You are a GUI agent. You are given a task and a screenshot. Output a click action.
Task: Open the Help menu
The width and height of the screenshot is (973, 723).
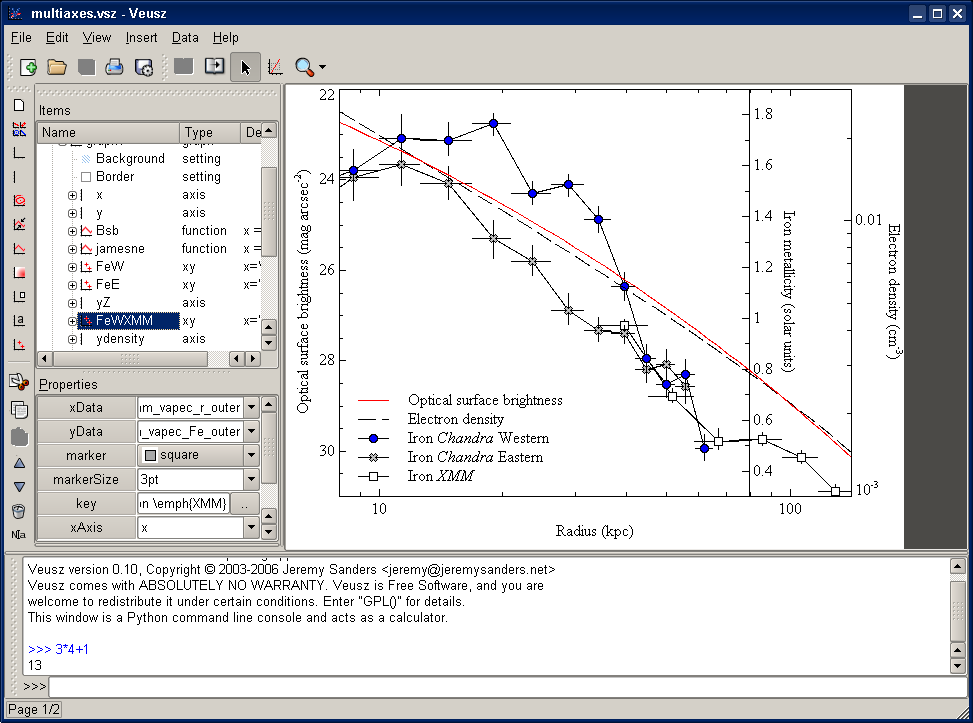[226, 38]
